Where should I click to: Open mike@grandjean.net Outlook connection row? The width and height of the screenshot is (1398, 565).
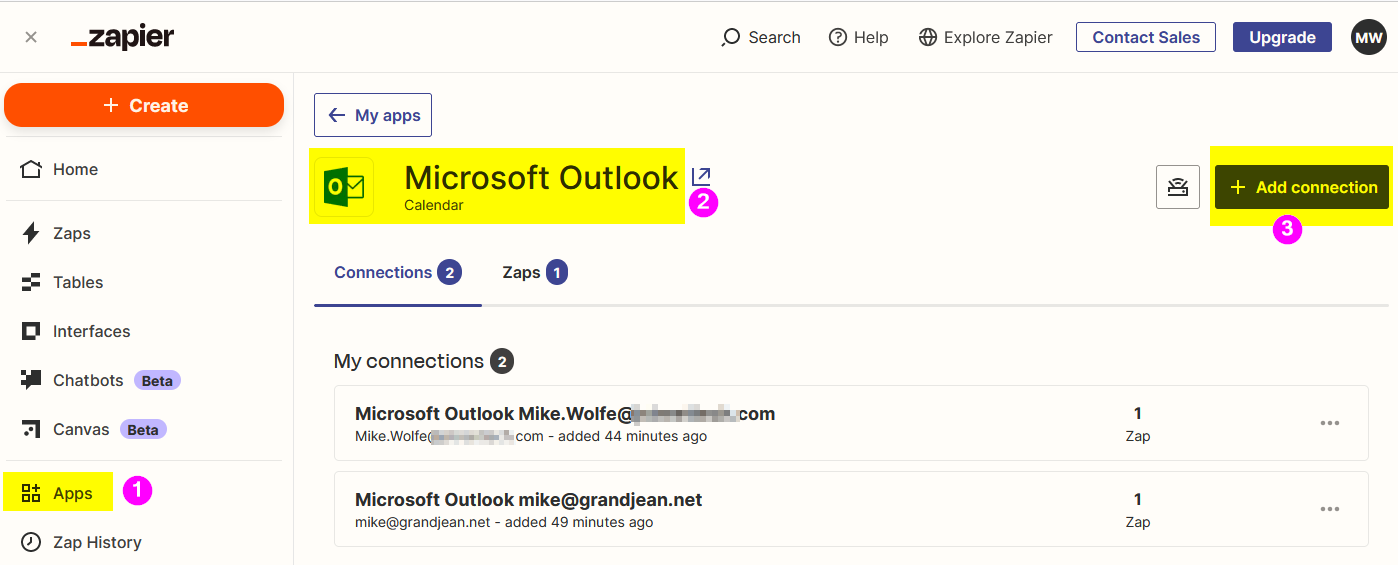(x=851, y=509)
